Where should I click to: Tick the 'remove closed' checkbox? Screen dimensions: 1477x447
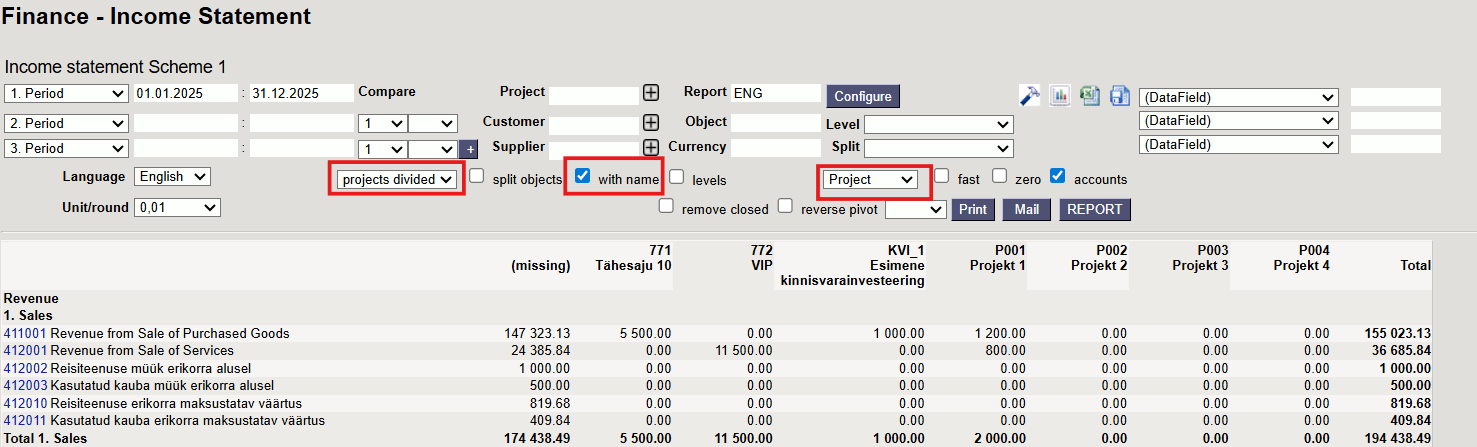click(x=666, y=207)
